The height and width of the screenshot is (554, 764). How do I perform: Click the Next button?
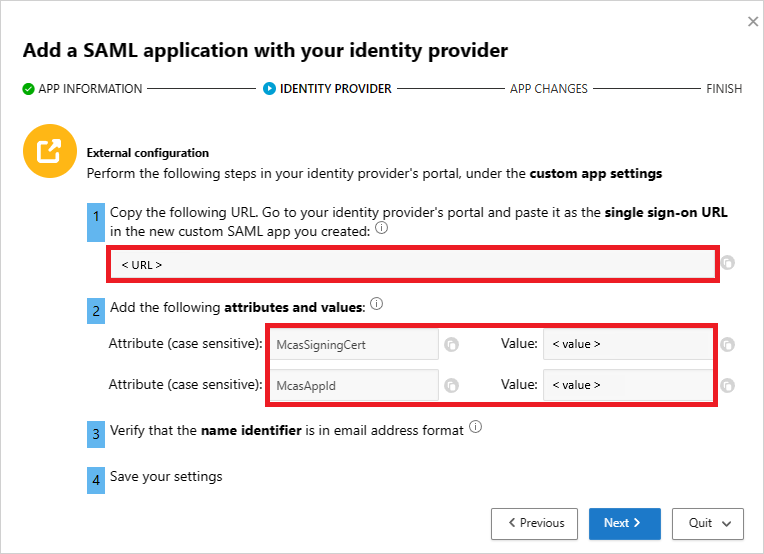[x=624, y=523]
